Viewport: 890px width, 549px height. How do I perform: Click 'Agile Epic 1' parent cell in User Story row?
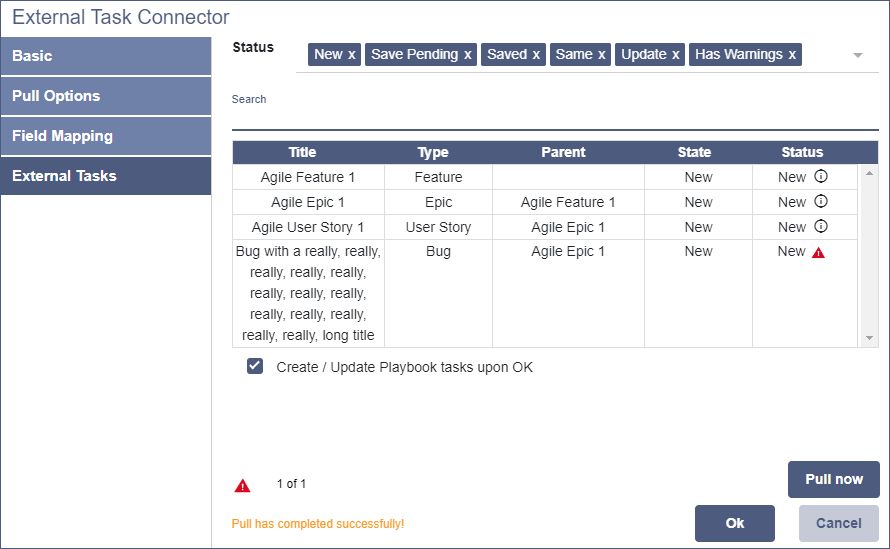568,227
